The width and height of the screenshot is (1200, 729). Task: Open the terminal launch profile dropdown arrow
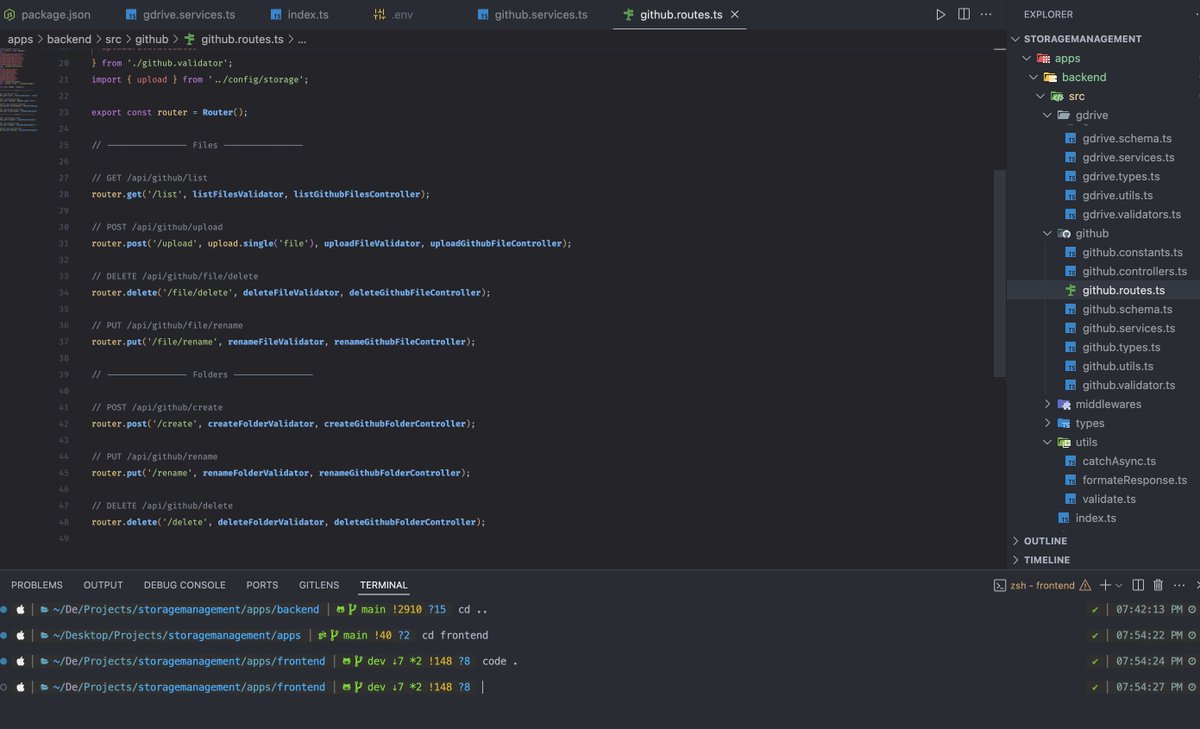(x=1119, y=585)
